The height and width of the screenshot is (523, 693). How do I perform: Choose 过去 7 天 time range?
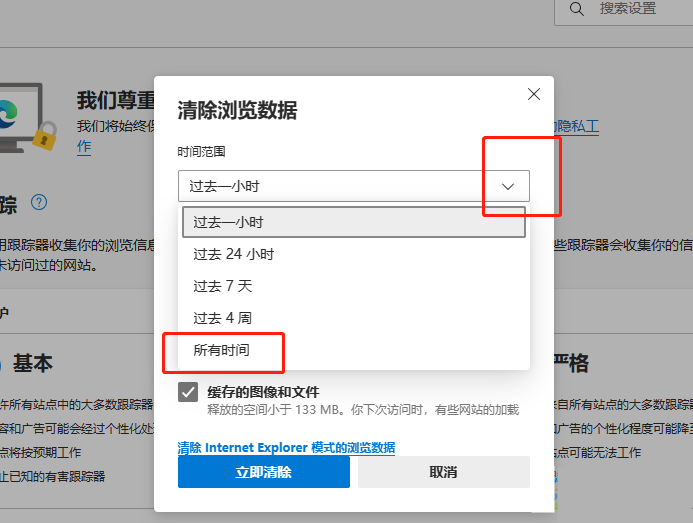354,286
